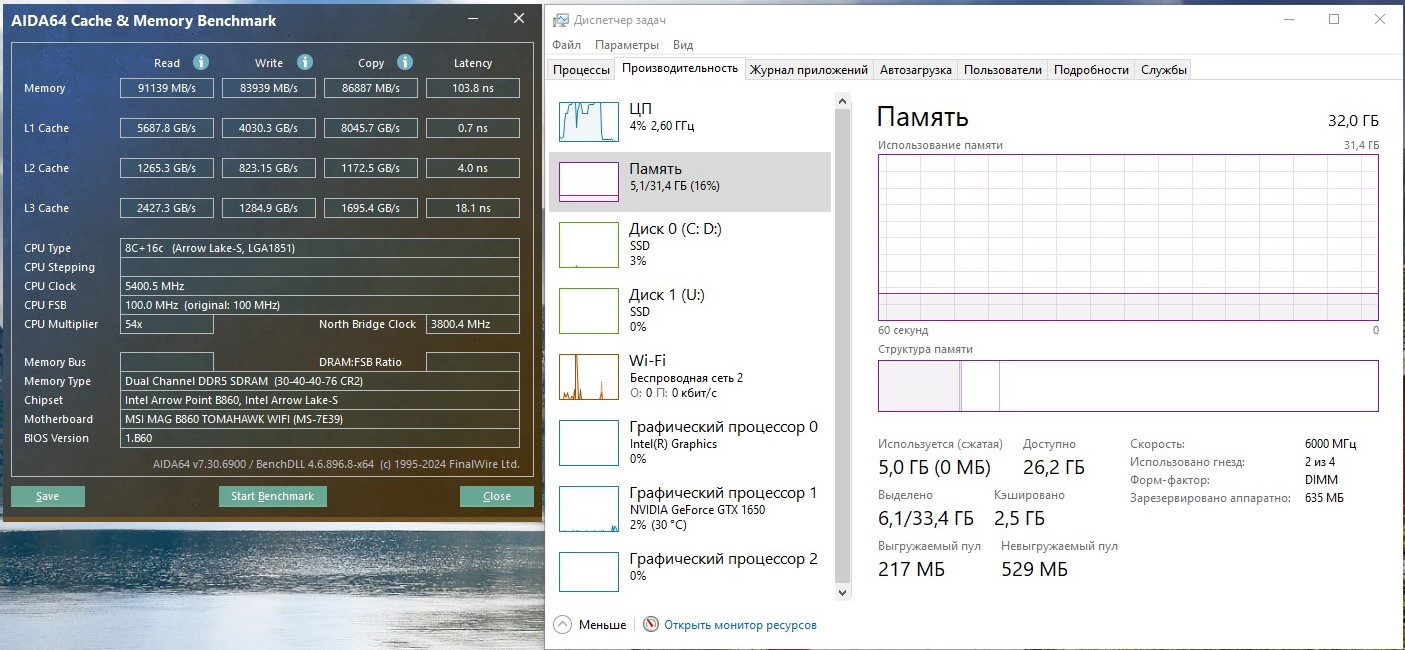Click the Memory Type DDR5 SDRAM field

click(x=320, y=381)
